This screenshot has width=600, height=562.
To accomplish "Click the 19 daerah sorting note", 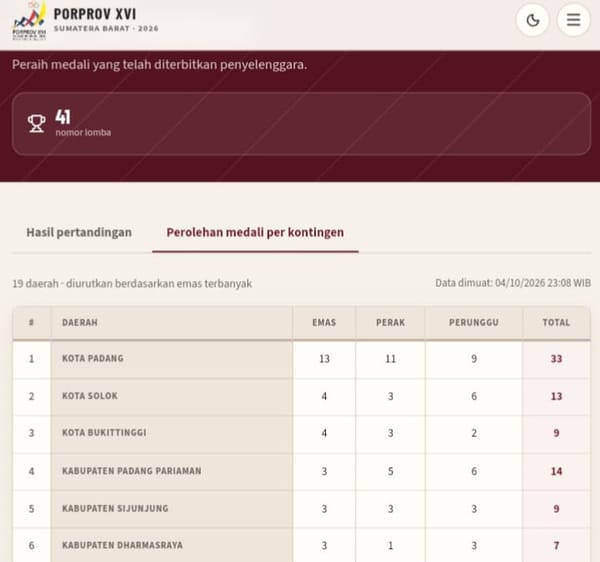I will coord(132,283).
